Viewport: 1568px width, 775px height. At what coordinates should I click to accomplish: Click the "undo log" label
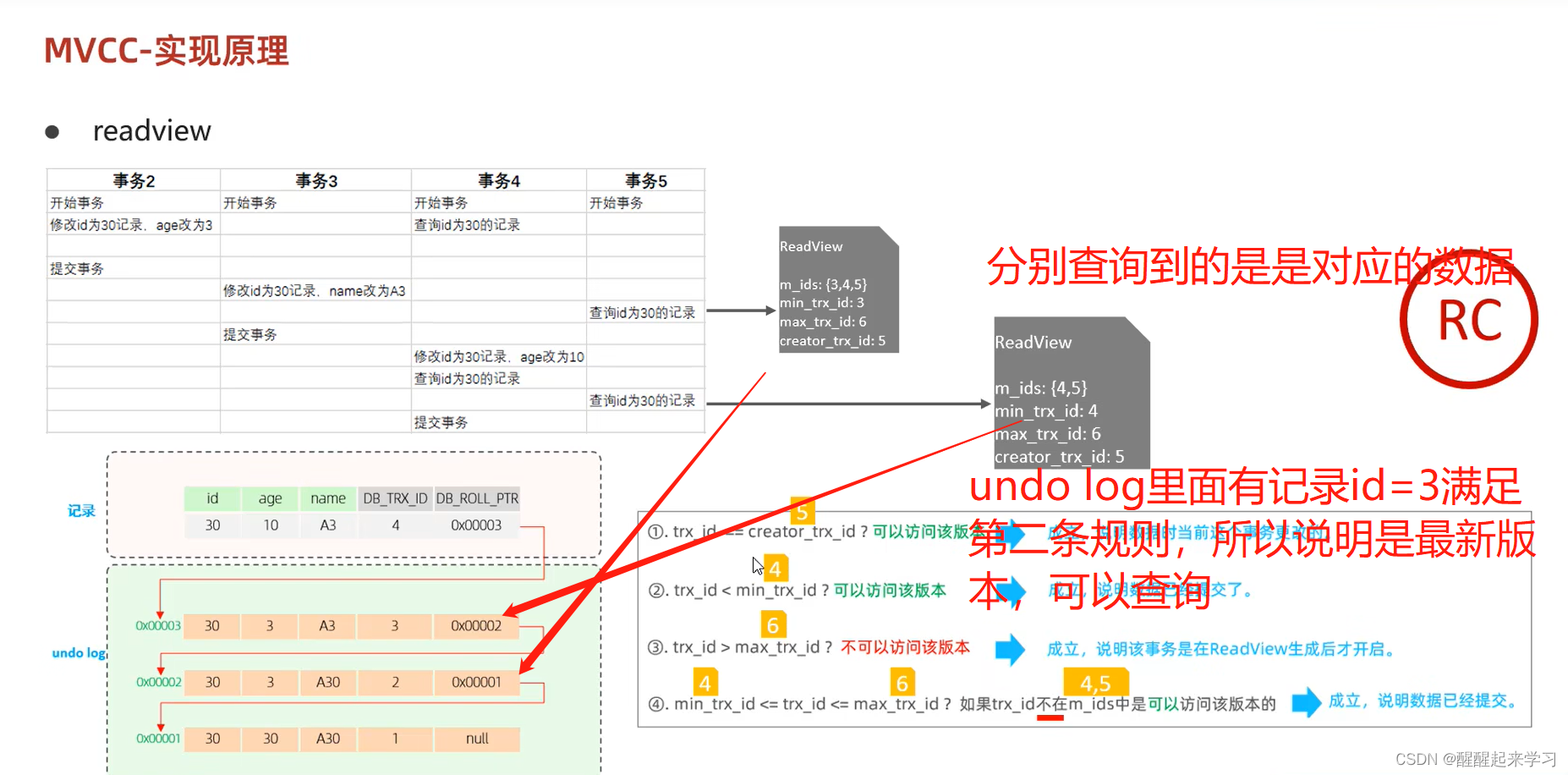79,653
